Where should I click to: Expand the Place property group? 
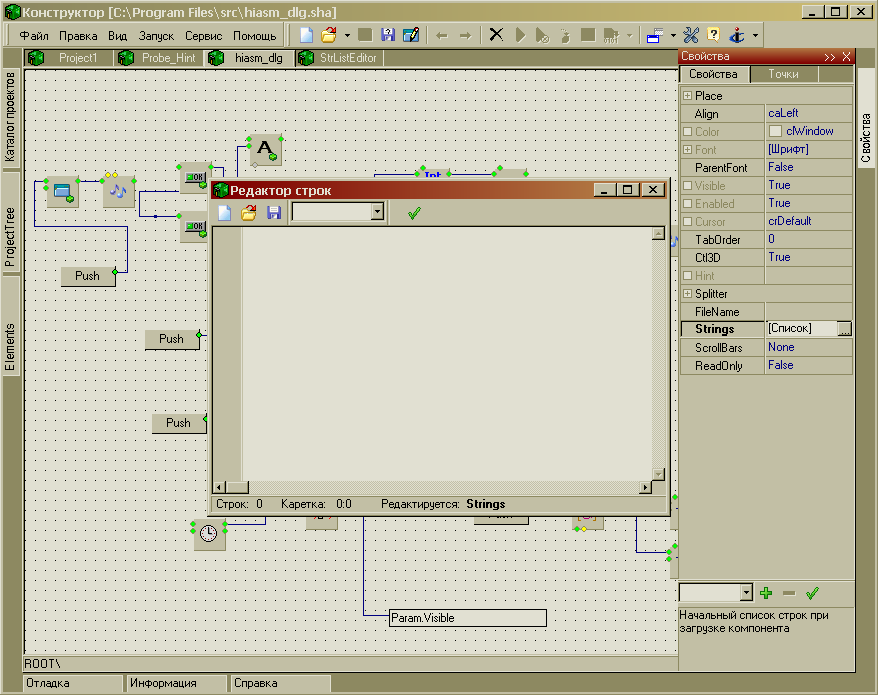pyautogui.click(x=687, y=96)
